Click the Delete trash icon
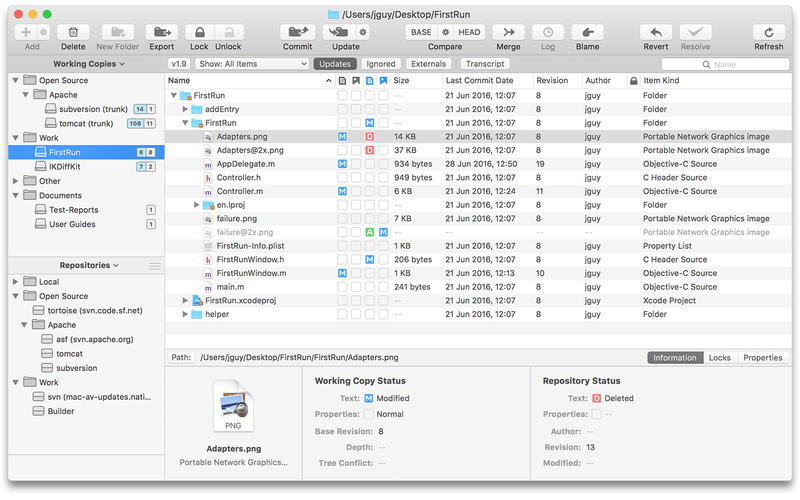800x500 pixels. pyautogui.click(x=73, y=32)
